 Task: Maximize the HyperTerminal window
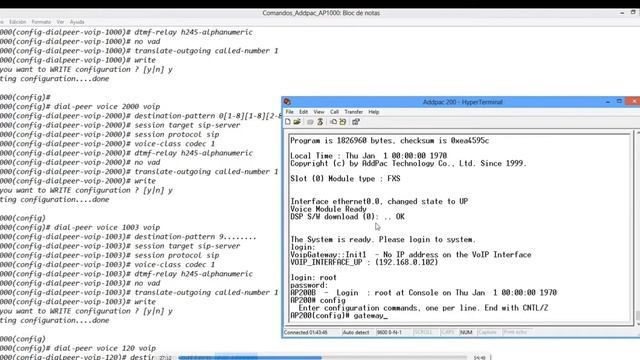(619, 101)
